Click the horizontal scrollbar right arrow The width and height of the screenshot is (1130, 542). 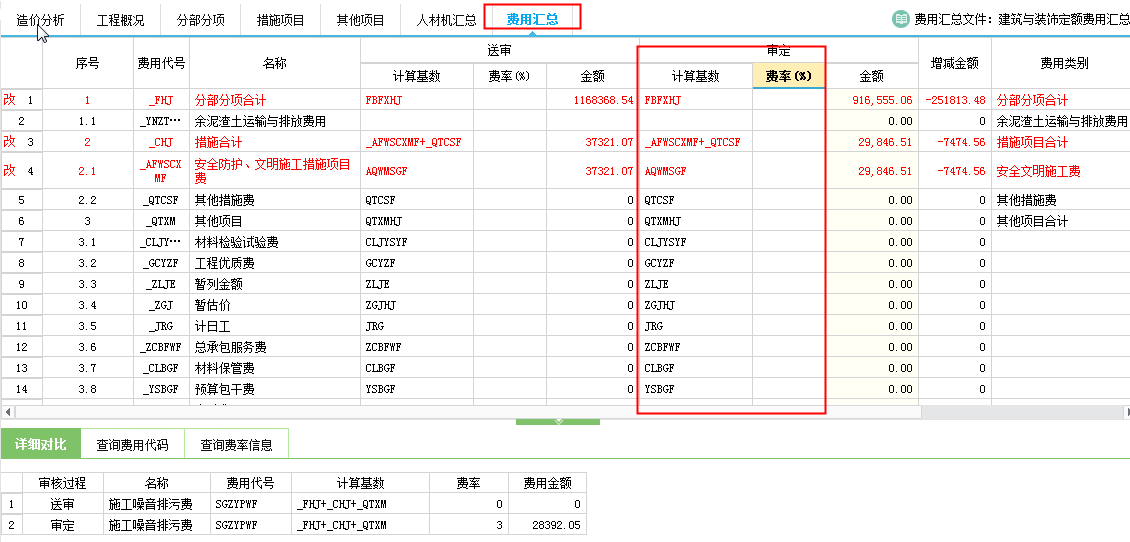pyautogui.click(x=1122, y=412)
